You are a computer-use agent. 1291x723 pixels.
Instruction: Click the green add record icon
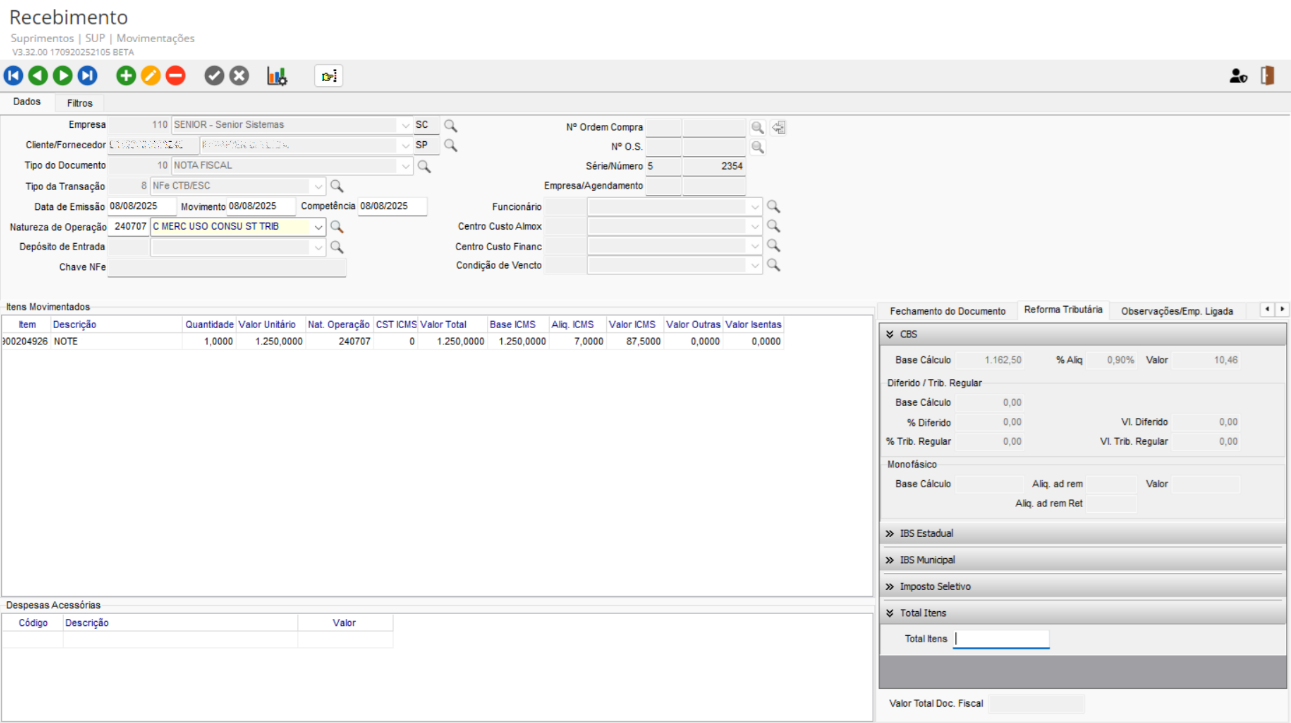click(126, 76)
